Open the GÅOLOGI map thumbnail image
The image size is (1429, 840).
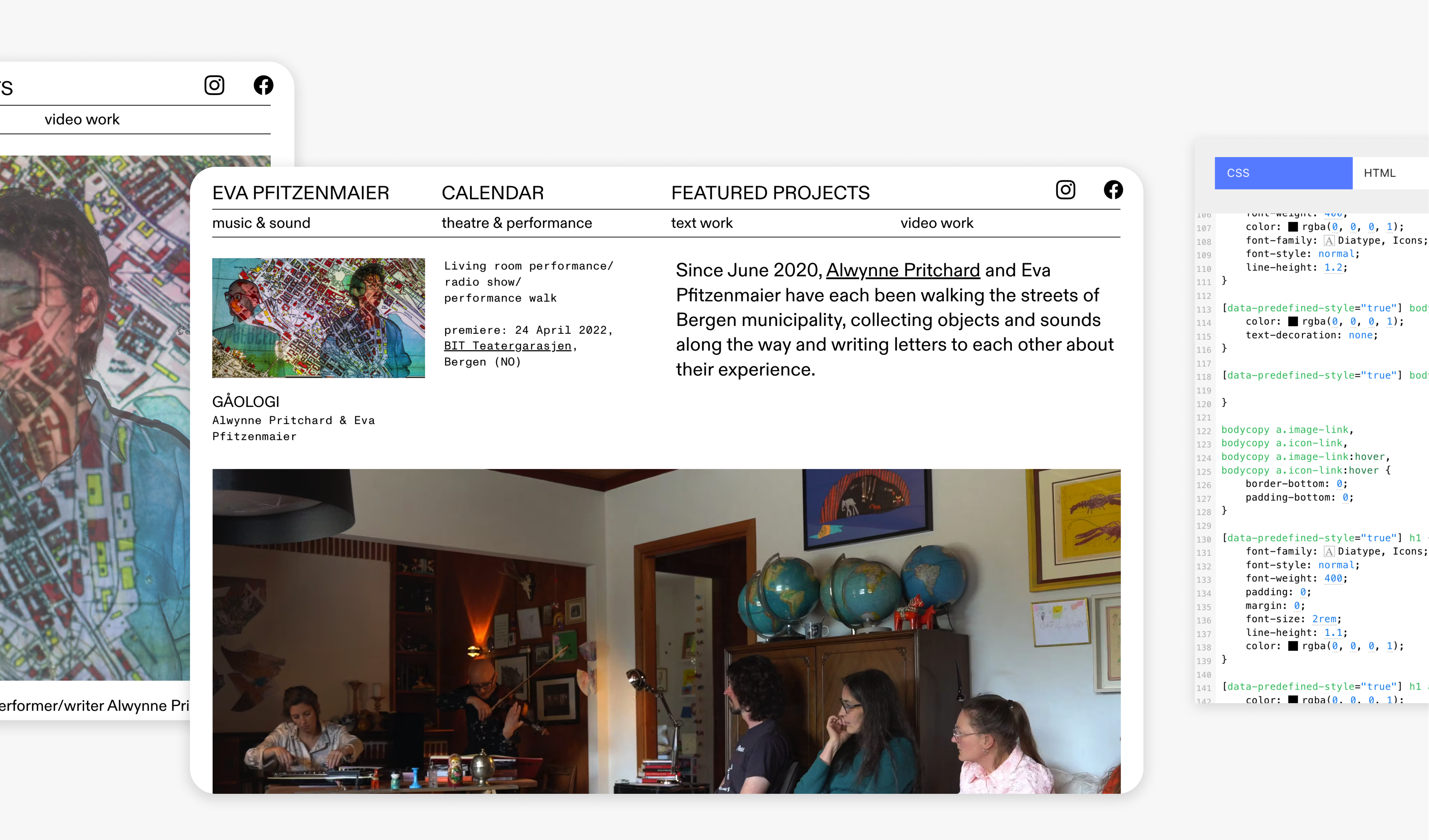click(319, 318)
